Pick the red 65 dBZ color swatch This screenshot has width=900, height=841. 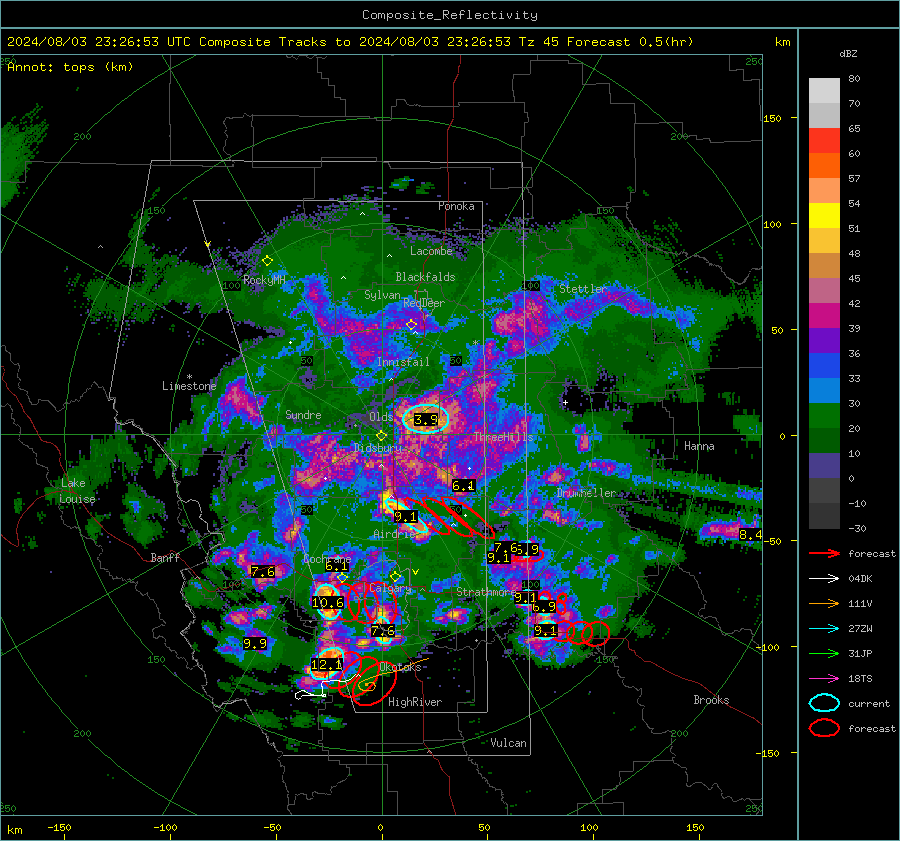tap(824, 141)
